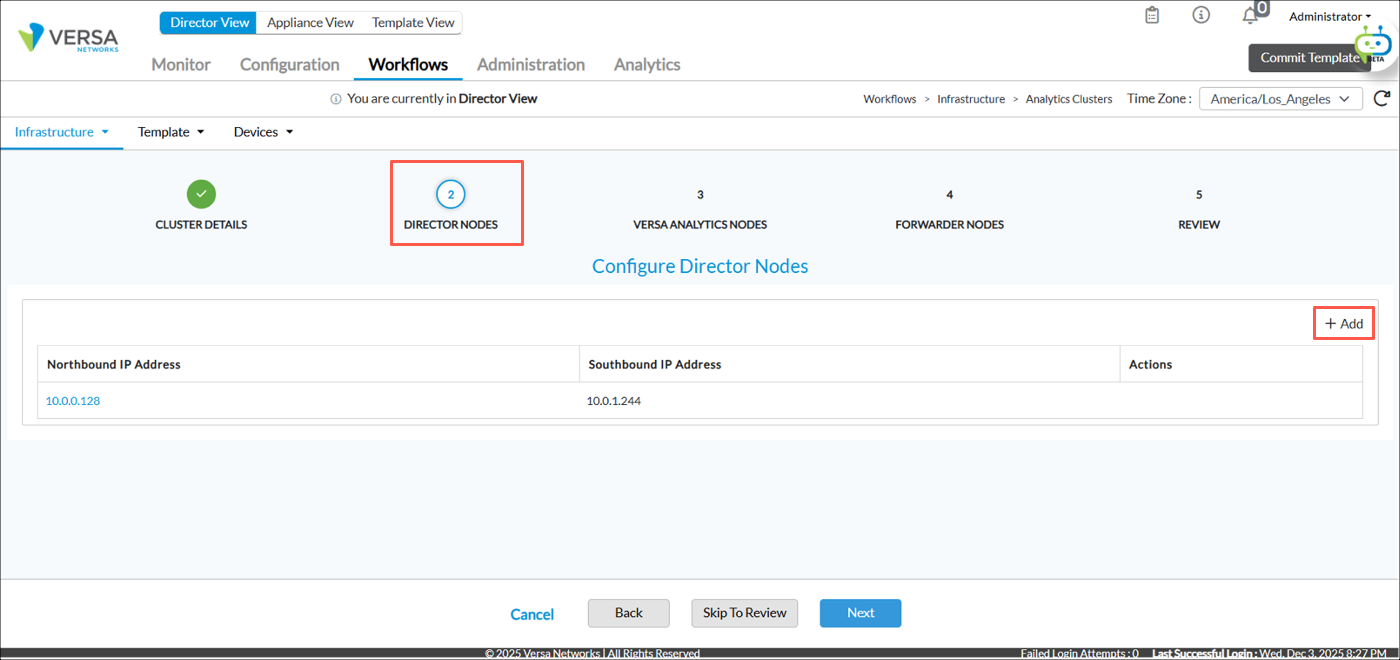Open the 10.0.0.128 northbound IP link

pyautogui.click(x=73, y=401)
